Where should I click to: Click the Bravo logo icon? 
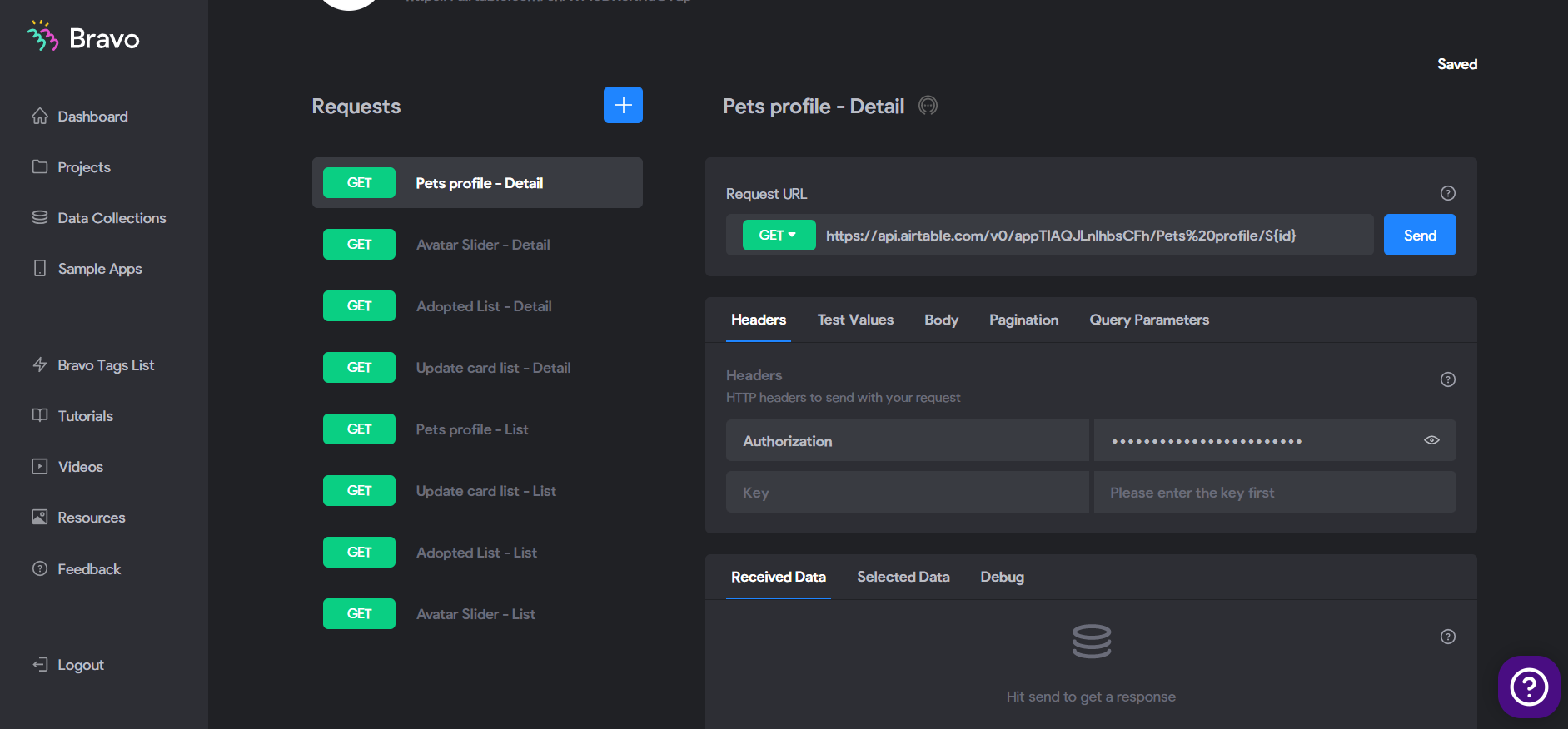point(42,37)
